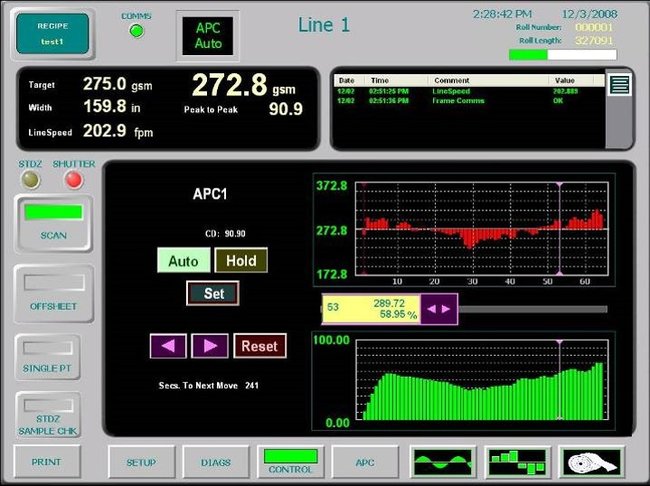Switch APC1 to Hold mode
Viewport: 650px width, 486px height.
coord(241,261)
